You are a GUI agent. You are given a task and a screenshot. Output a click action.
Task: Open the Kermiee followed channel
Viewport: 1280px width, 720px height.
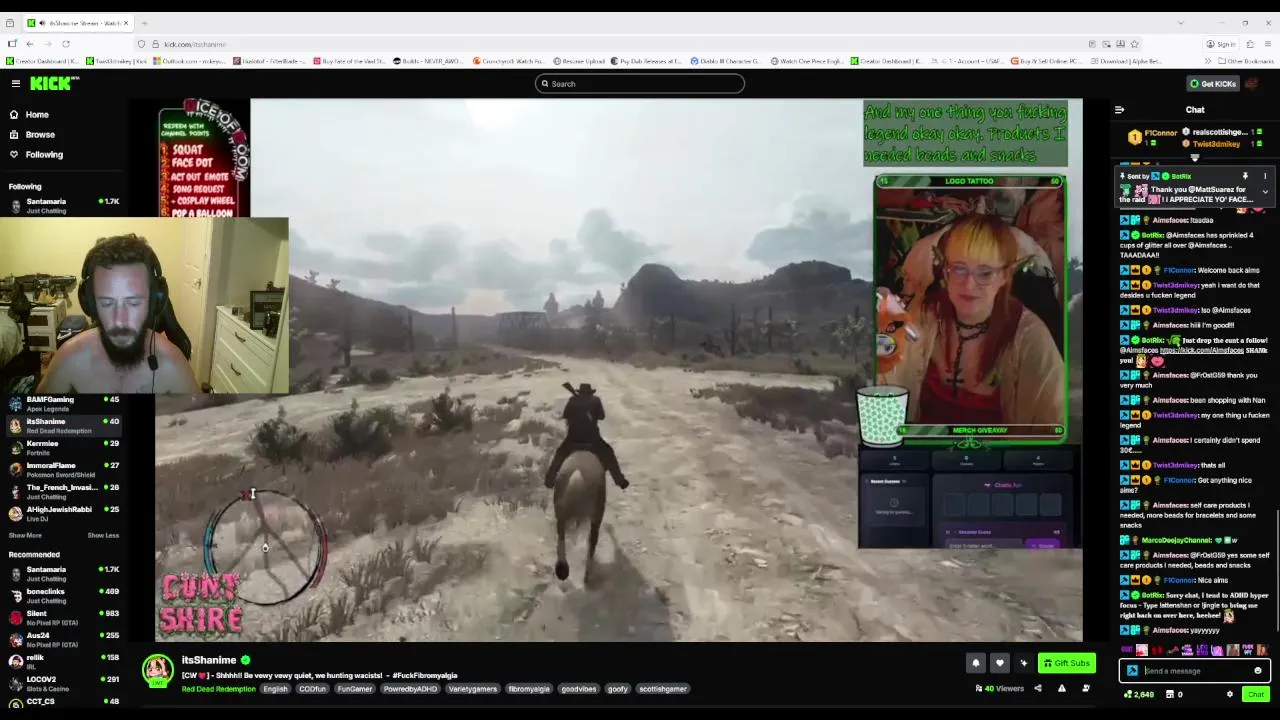coord(64,448)
